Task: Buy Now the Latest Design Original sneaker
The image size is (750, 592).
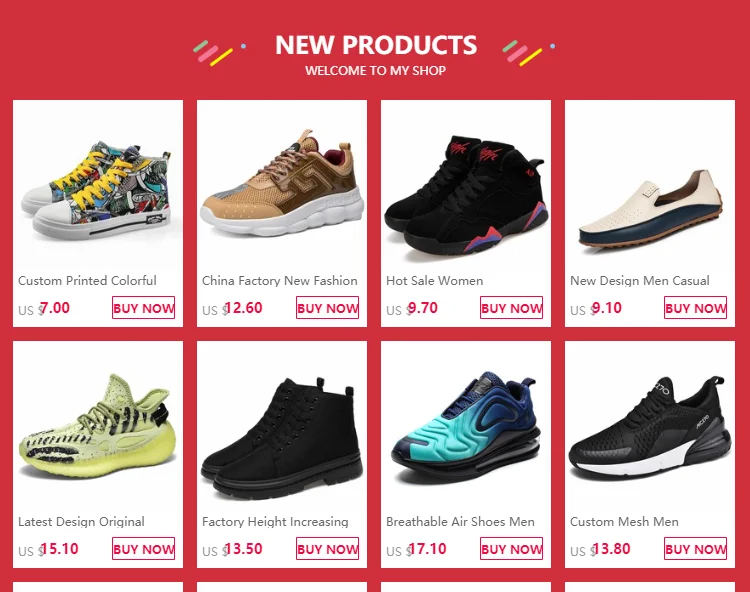Action: [143, 548]
